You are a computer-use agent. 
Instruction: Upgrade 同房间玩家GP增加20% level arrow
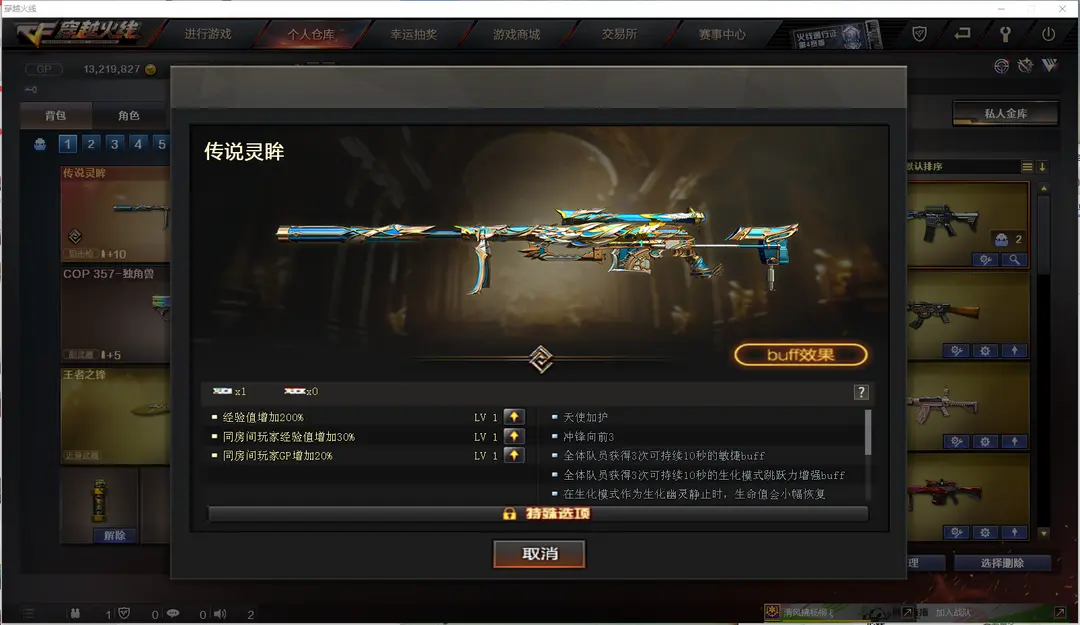tap(514, 455)
